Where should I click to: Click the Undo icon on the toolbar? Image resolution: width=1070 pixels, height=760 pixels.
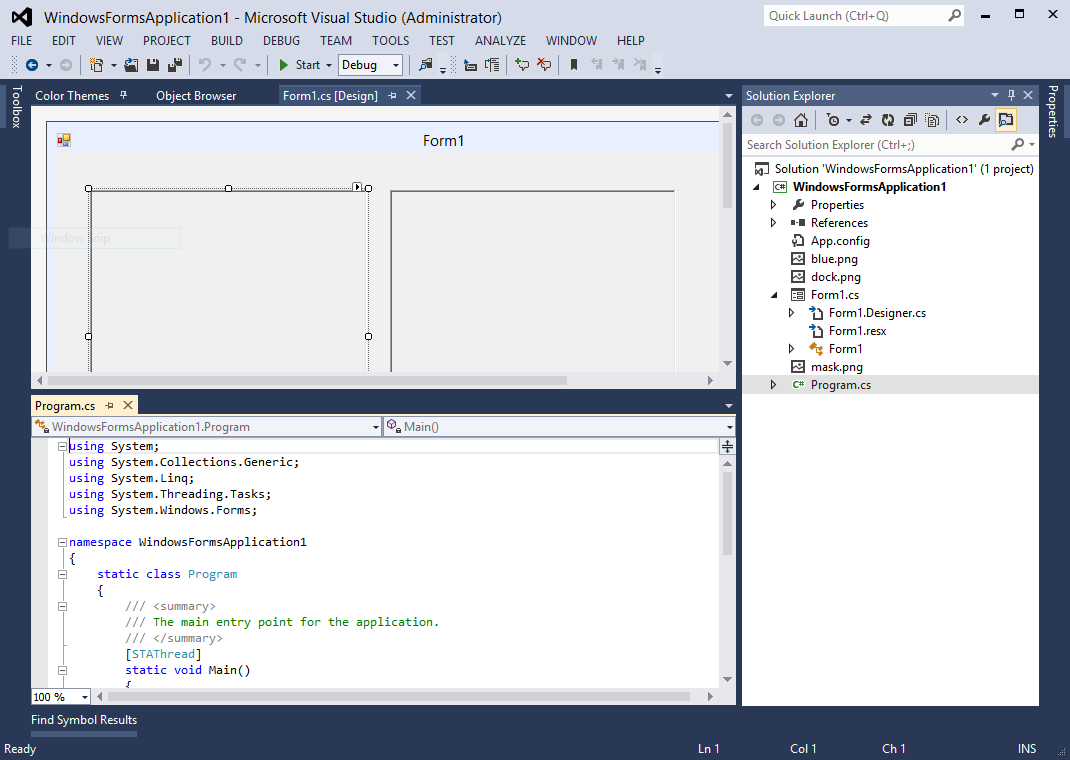point(205,65)
